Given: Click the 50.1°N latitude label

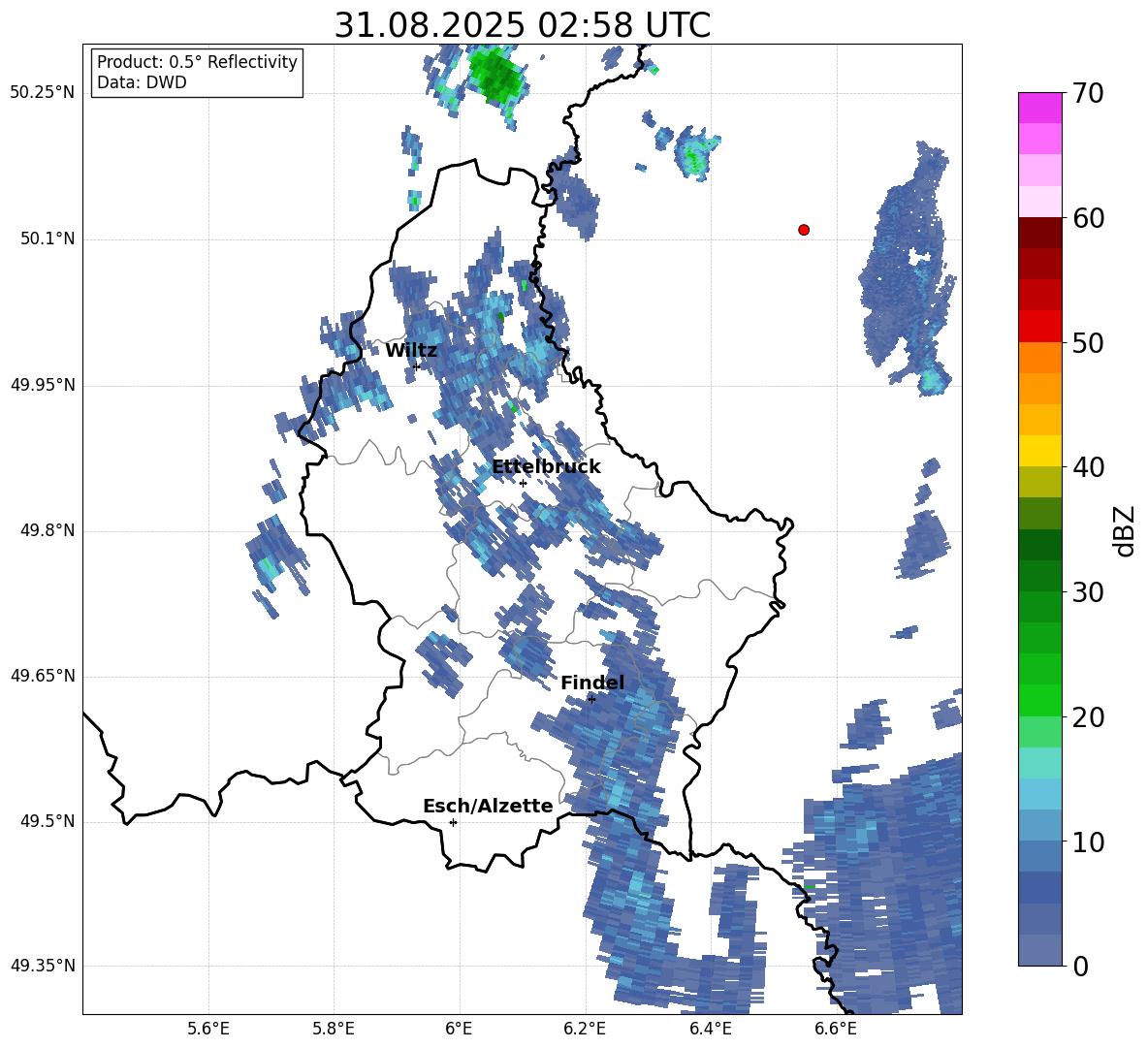Looking at the screenshot, I should [x=48, y=238].
